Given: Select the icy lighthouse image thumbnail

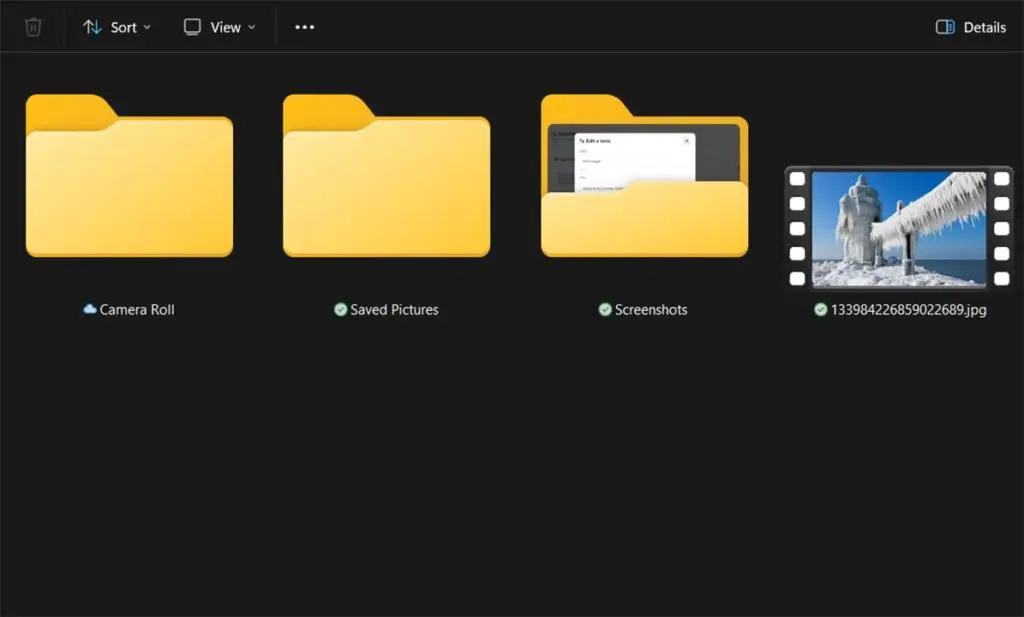Looking at the screenshot, I should coord(899,228).
